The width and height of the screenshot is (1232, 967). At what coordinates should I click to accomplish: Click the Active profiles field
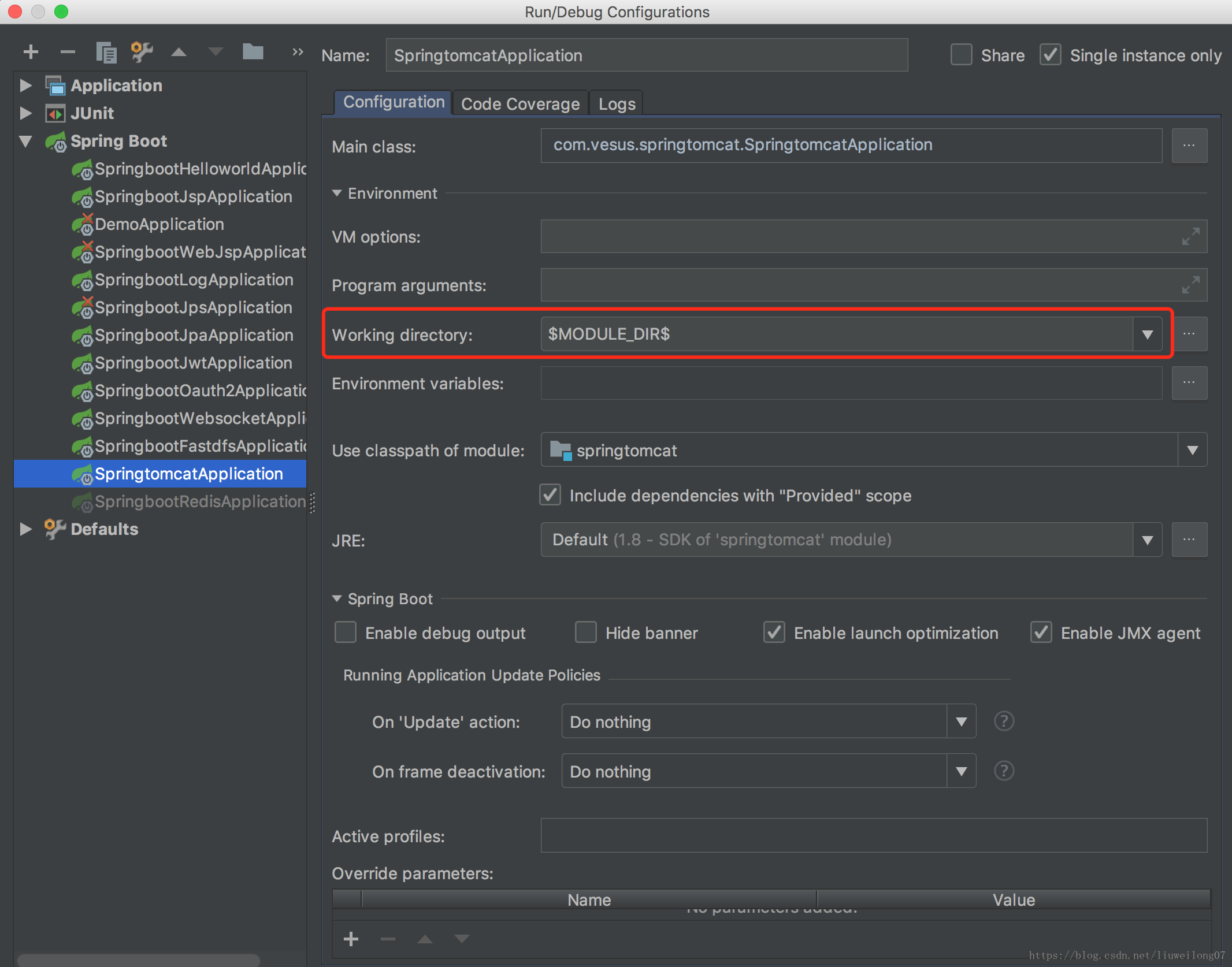[874, 835]
